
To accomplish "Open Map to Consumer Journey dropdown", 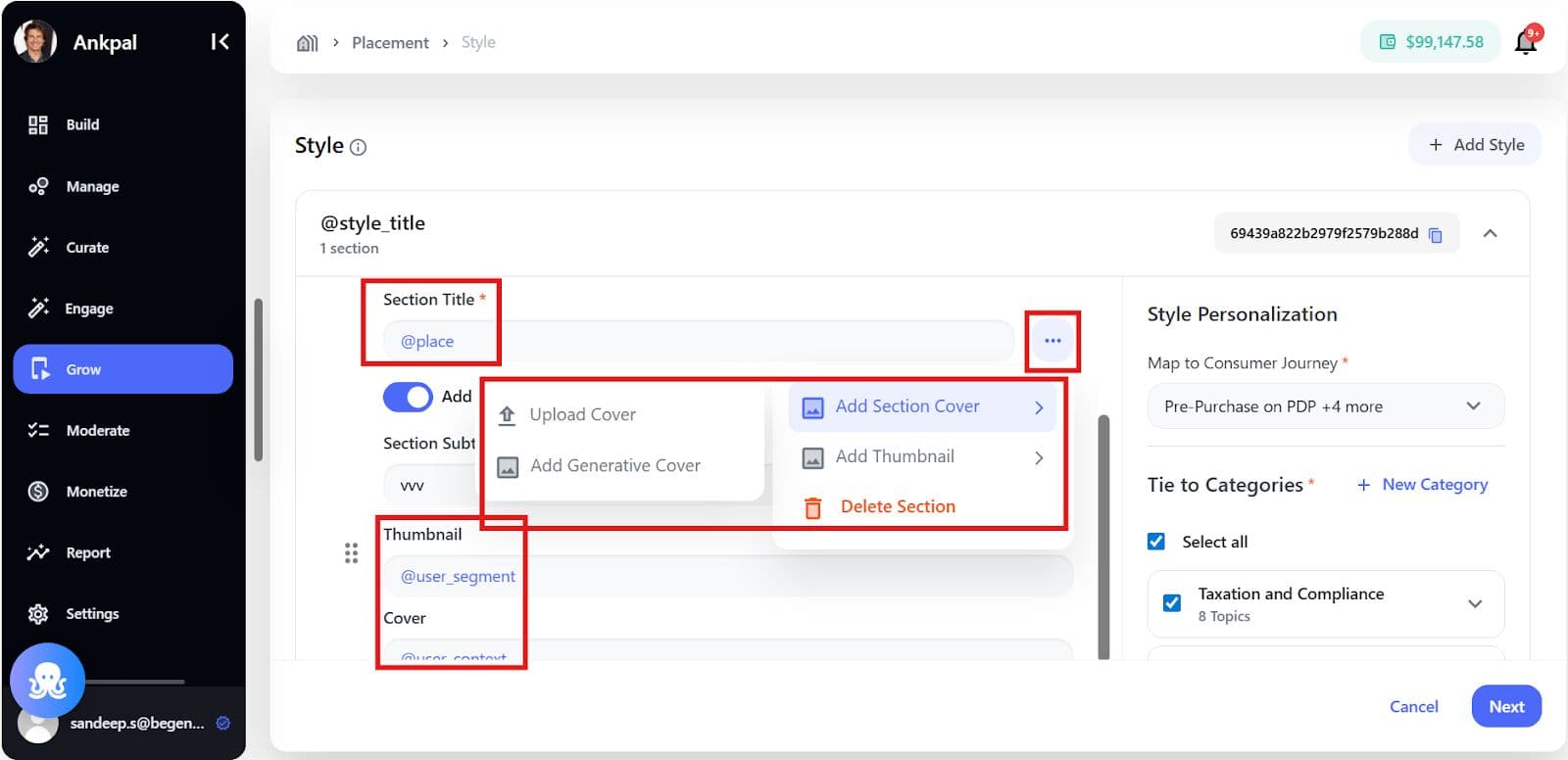I will click(1325, 406).
